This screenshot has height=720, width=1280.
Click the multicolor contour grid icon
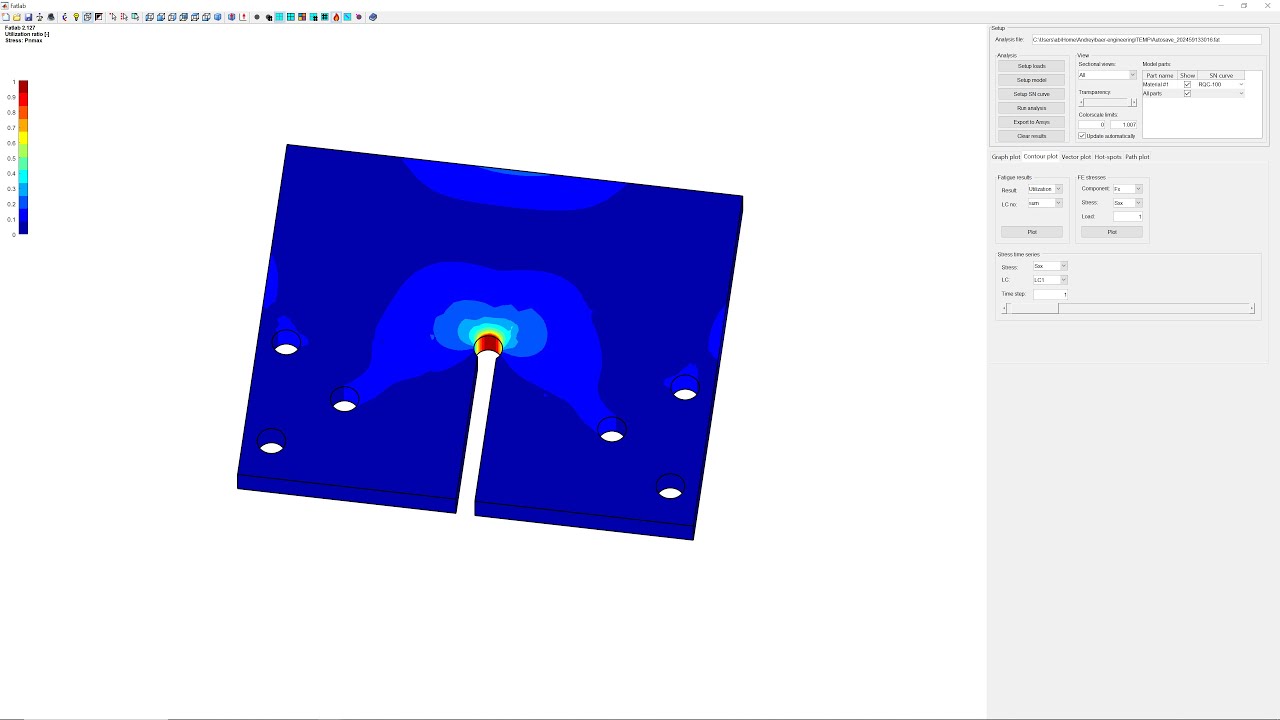click(302, 17)
